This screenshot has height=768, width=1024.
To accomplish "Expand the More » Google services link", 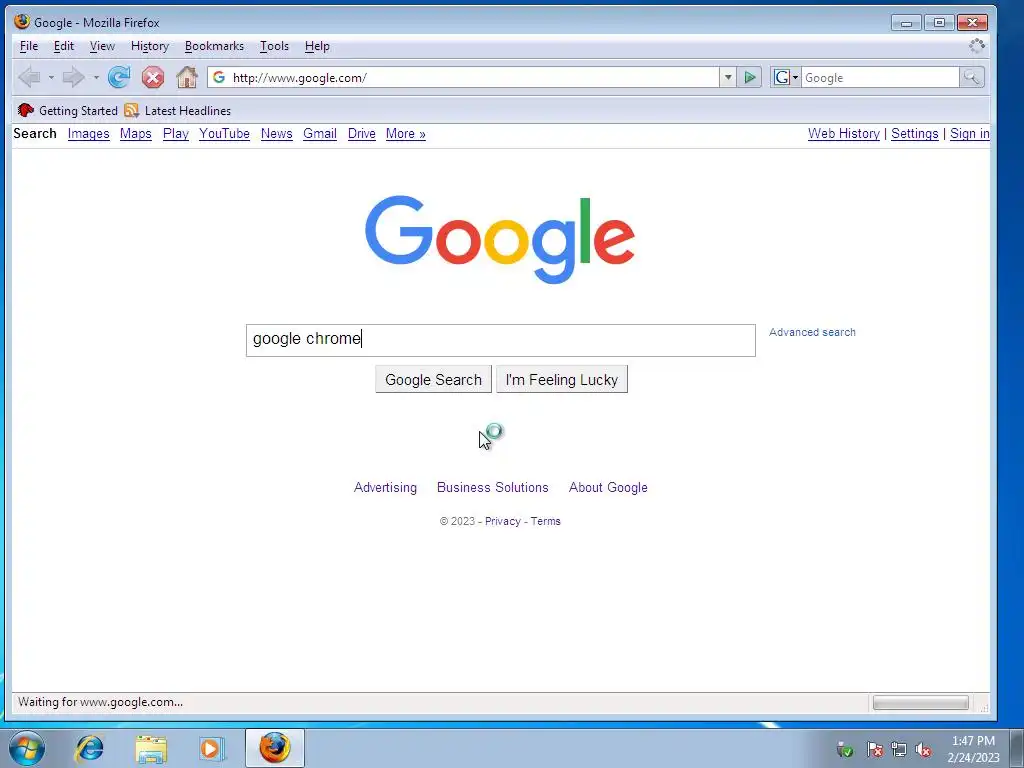I will coord(406,133).
